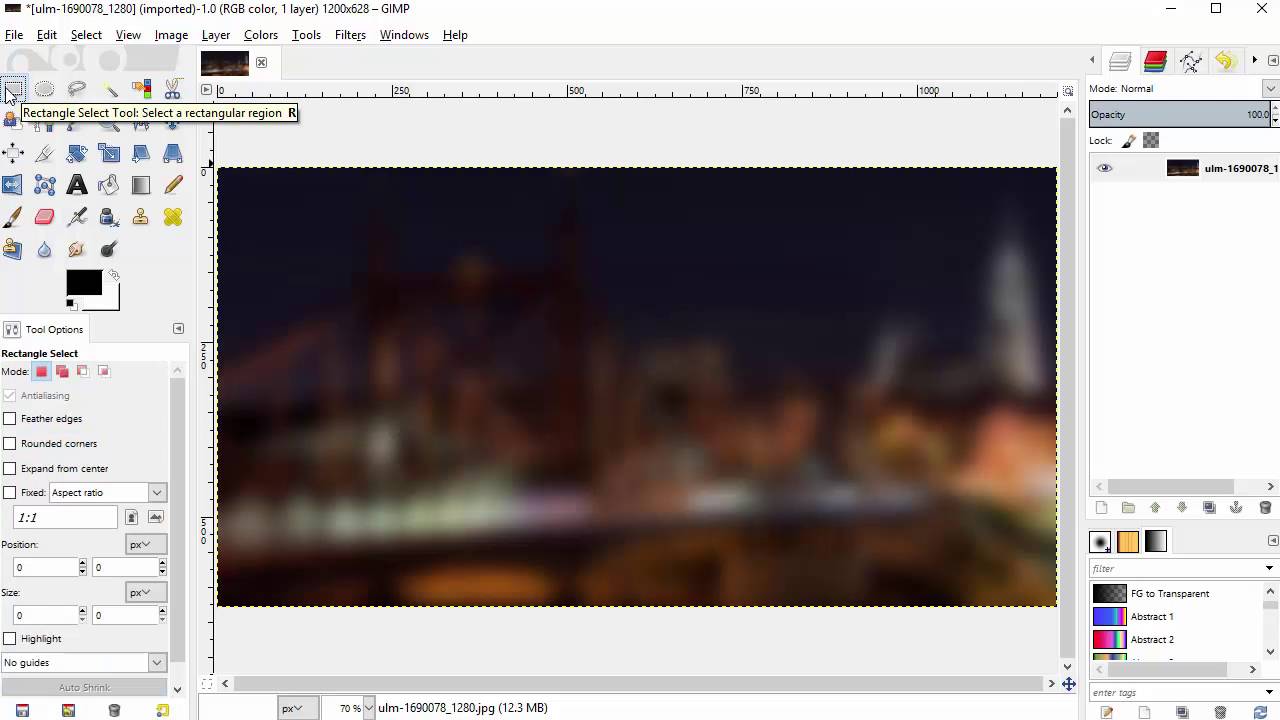Hide the ulm-1690078 layer with eye icon
Image resolution: width=1280 pixels, height=720 pixels.
pyautogui.click(x=1104, y=168)
